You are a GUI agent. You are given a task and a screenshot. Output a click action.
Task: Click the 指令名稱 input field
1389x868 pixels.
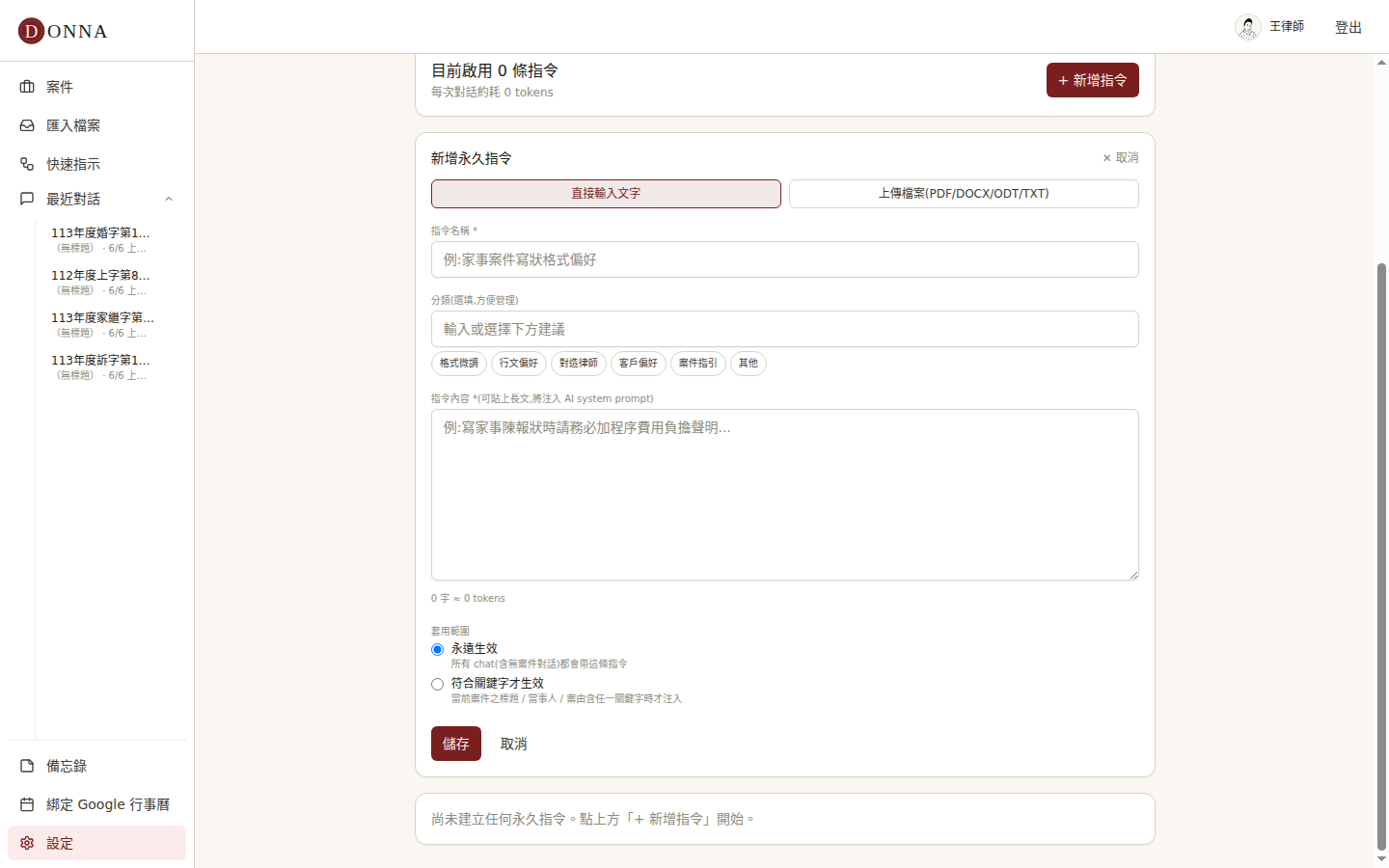coord(785,259)
